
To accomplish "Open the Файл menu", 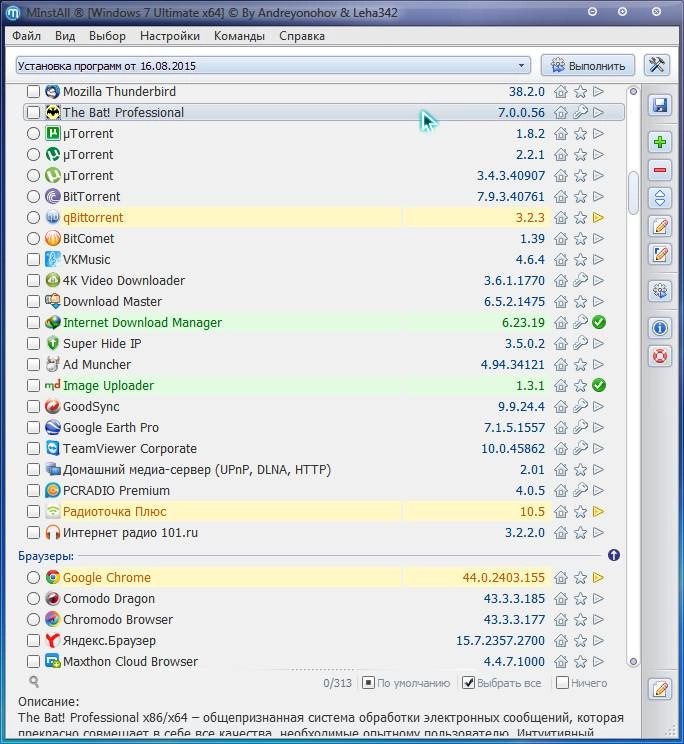I will pos(27,36).
